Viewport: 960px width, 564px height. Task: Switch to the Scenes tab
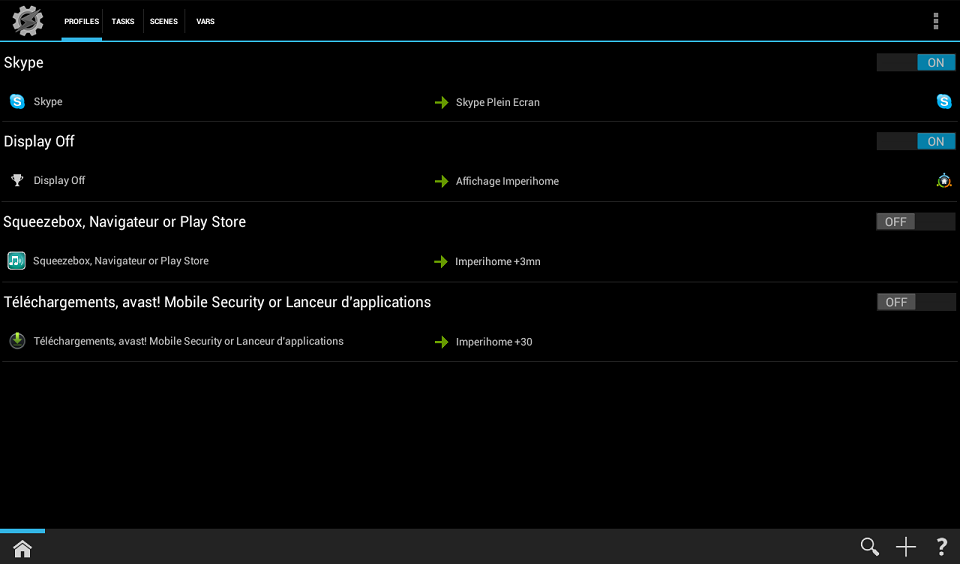(x=163, y=21)
